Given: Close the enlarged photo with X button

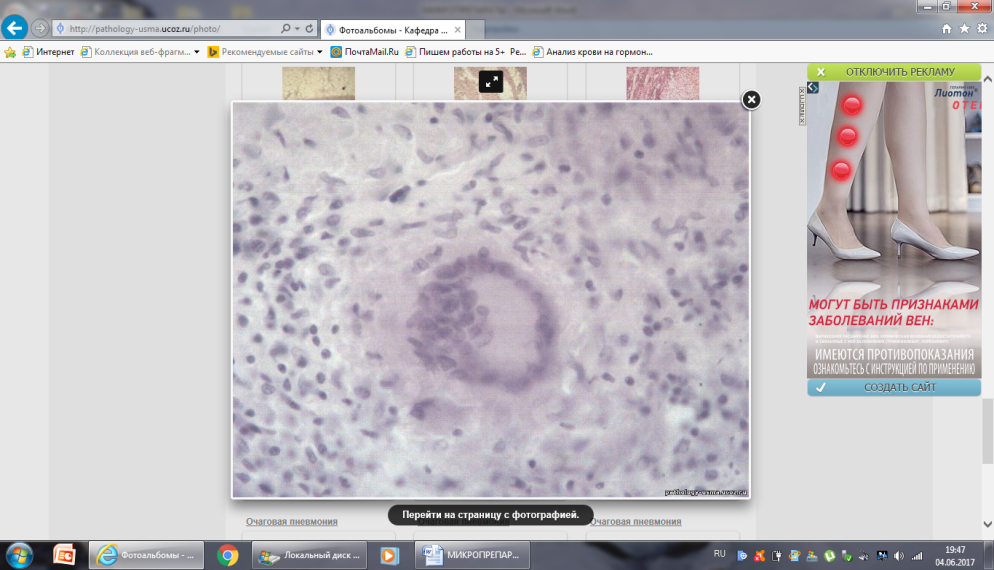Looking at the screenshot, I should pos(751,100).
